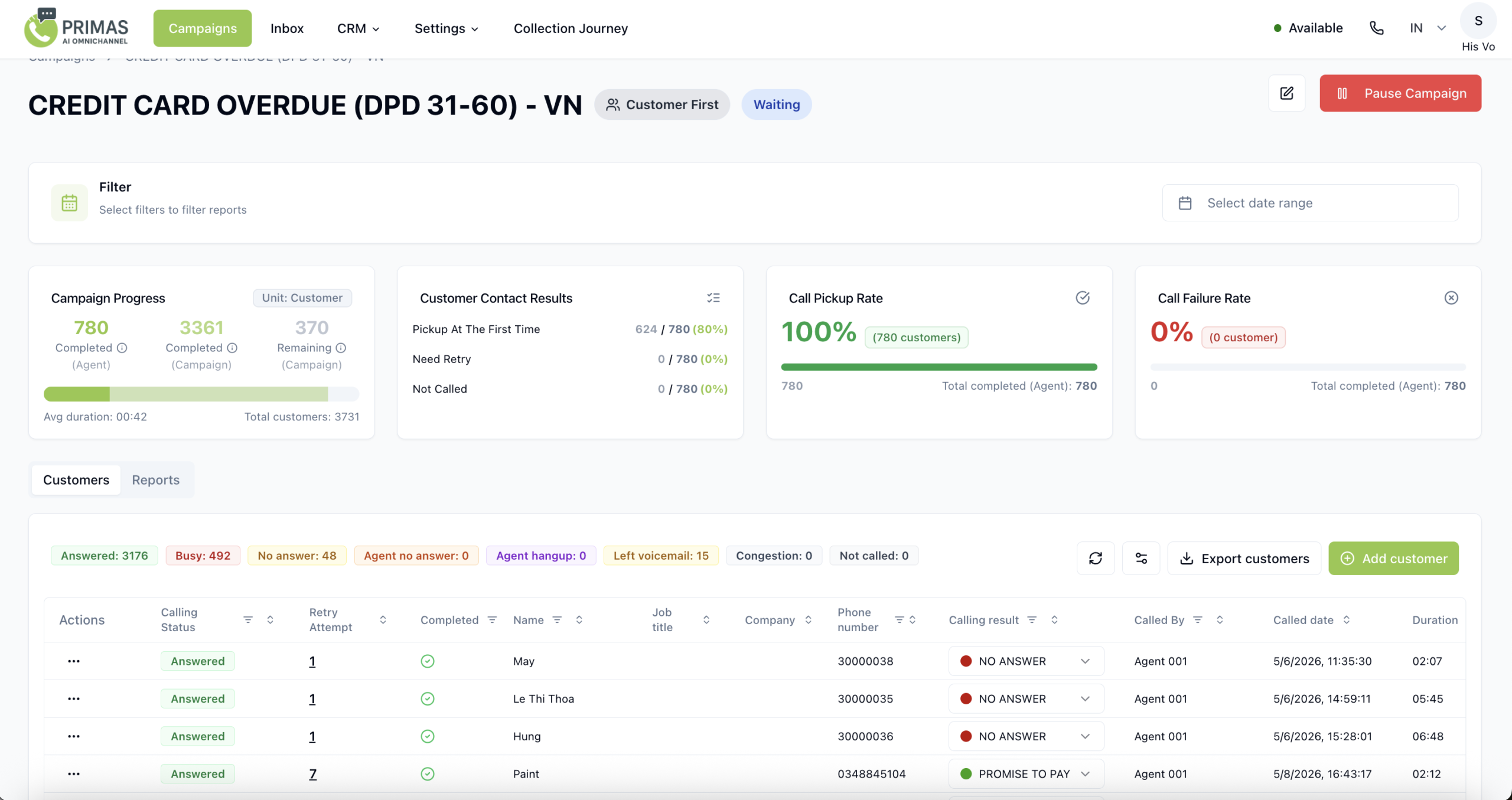Open the Inbox menu item

click(x=287, y=28)
